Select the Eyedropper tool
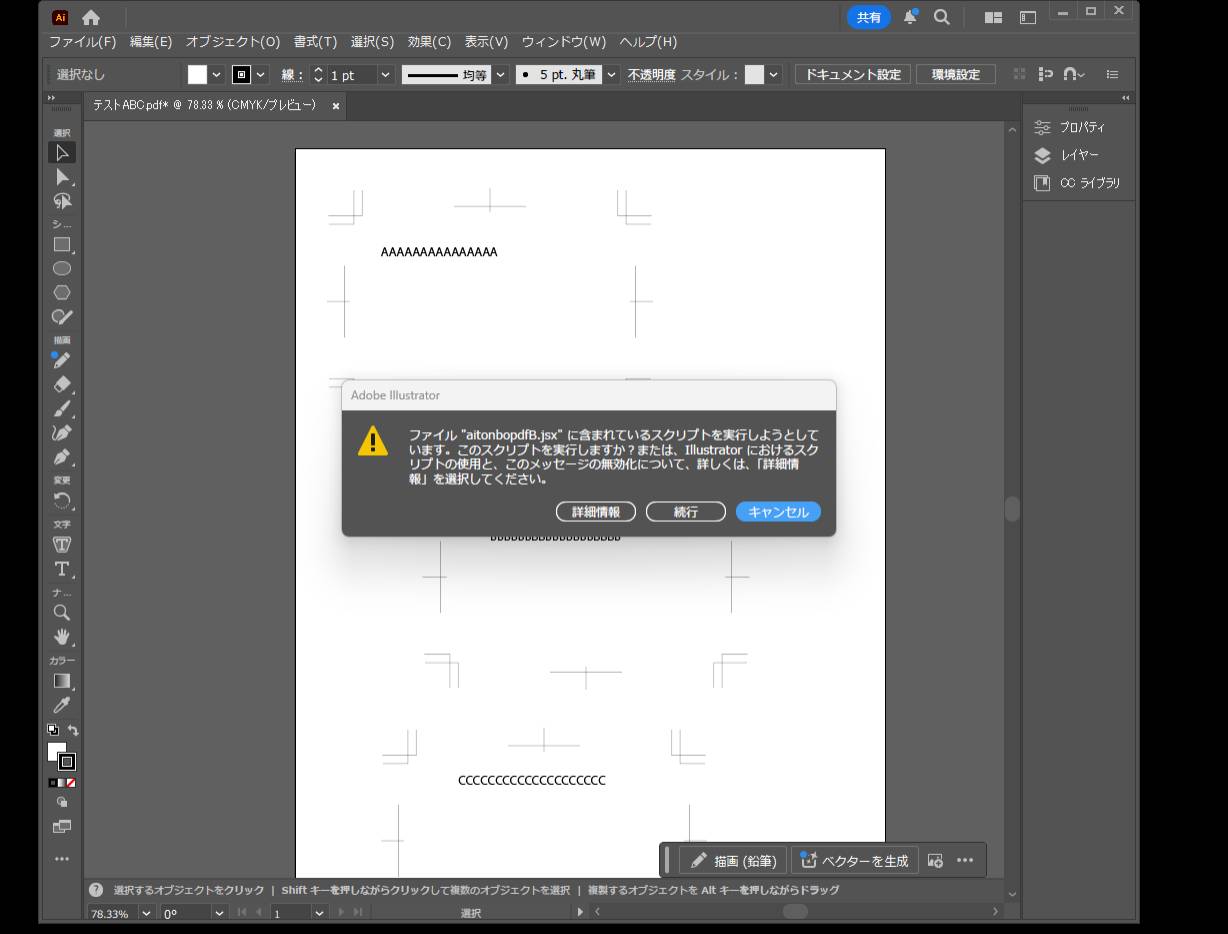The width and height of the screenshot is (1228, 934). (x=62, y=705)
